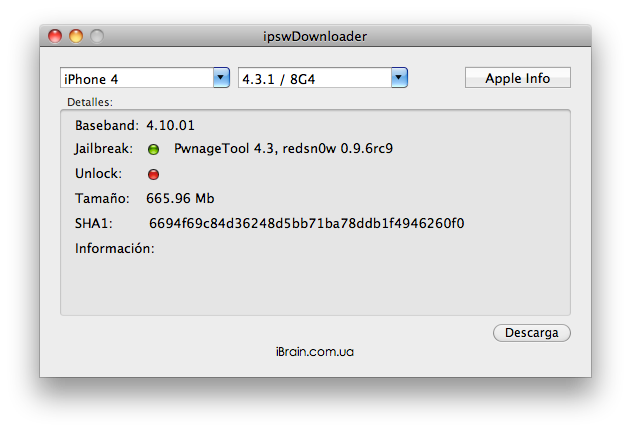Click the Jailbreak label
This screenshot has height=432, width=631.
pyautogui.click(x=103, y=150)
